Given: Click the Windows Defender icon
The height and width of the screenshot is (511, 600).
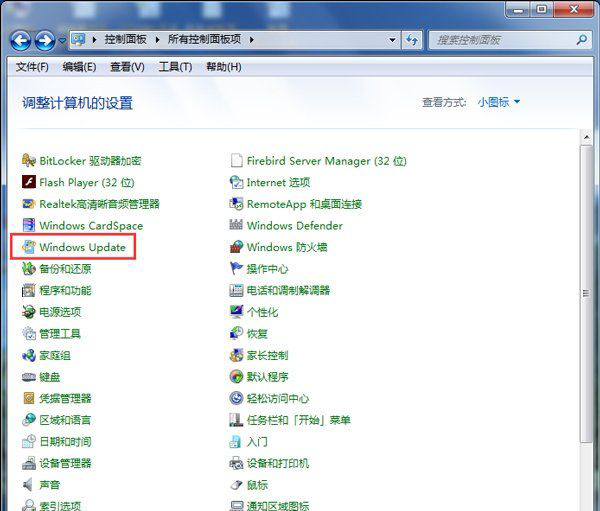Looking at the screenshot, I should 236,225.
